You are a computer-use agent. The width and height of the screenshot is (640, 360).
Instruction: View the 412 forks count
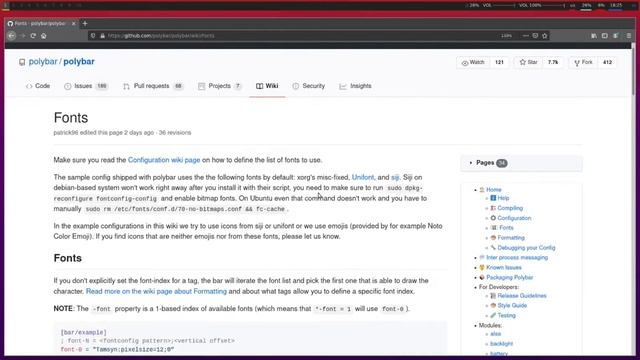[x=607, y=62]
